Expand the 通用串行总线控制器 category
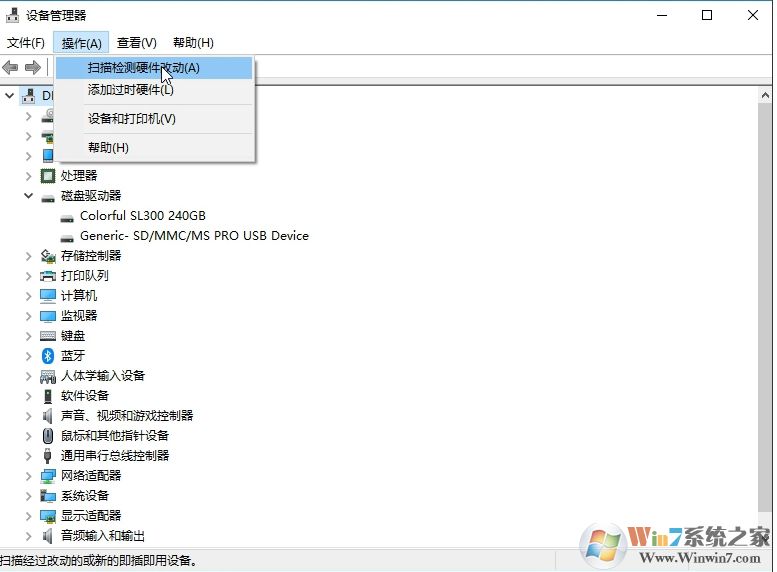 tap(29, 456)
